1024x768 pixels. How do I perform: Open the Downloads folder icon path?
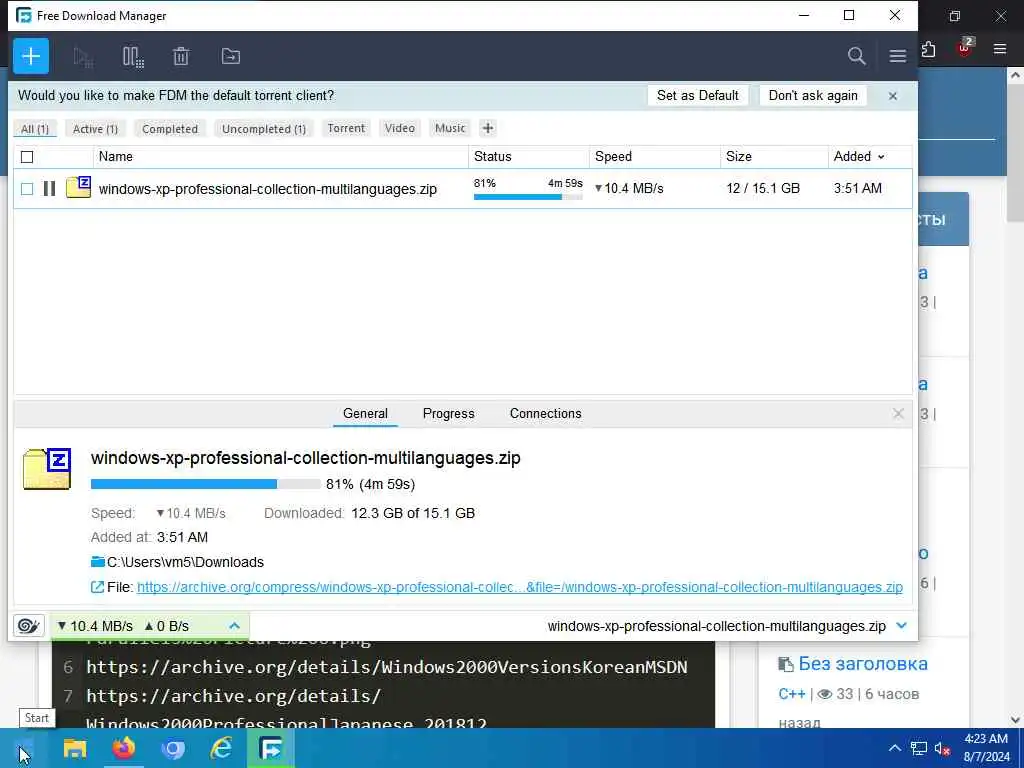click(97, 562)
